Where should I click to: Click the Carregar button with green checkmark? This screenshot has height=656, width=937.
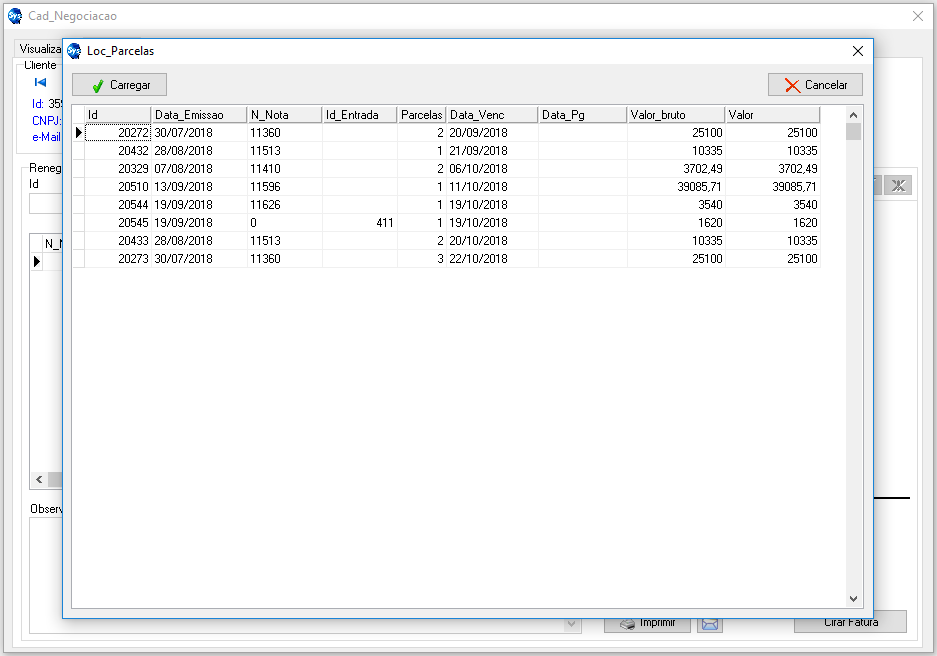(x=119, y=85)
